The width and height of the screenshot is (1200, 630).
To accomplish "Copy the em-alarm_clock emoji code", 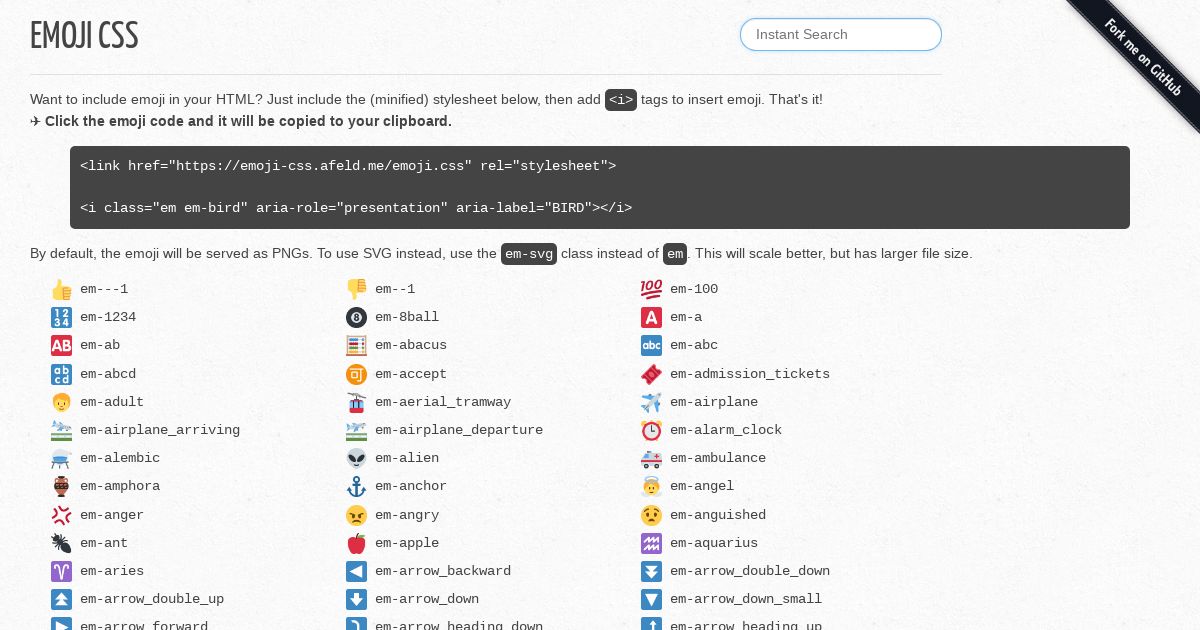I will (726, 430).
